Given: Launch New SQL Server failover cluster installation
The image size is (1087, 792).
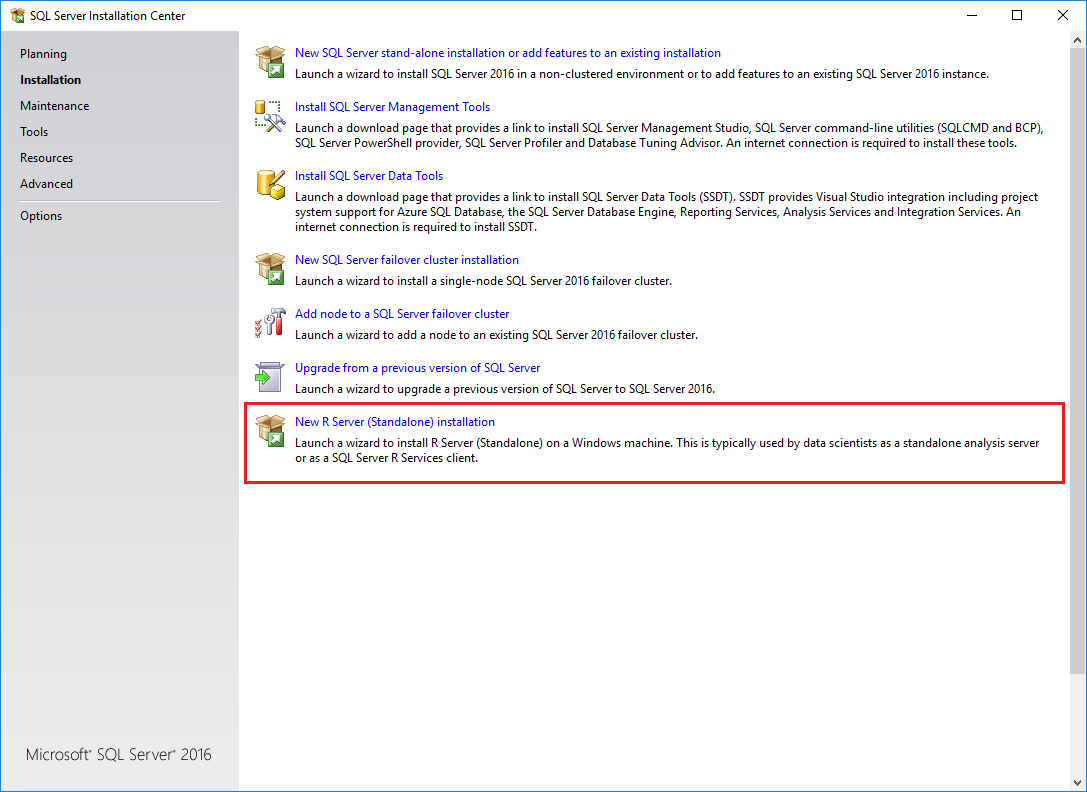Looking at the screenshot, I should click(407, 259).
